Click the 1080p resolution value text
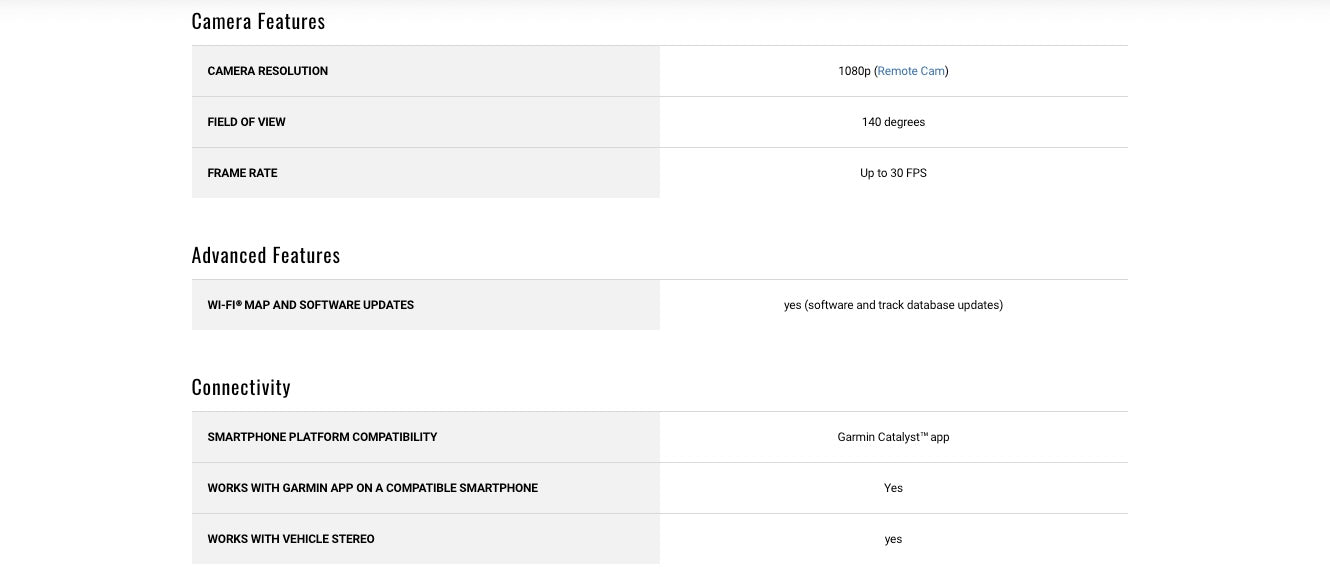The width and height of the screenshot is (1330, 581). pyautogui.click(x=855, y=71)
